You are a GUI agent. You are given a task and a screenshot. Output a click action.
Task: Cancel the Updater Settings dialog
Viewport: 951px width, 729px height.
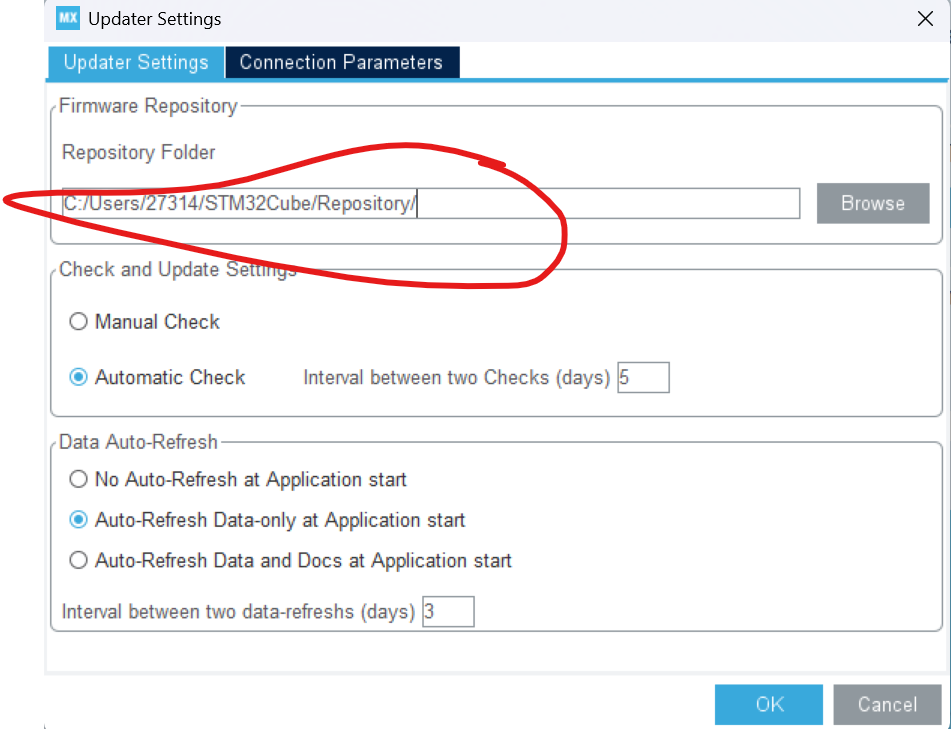[x=887, y=704]
